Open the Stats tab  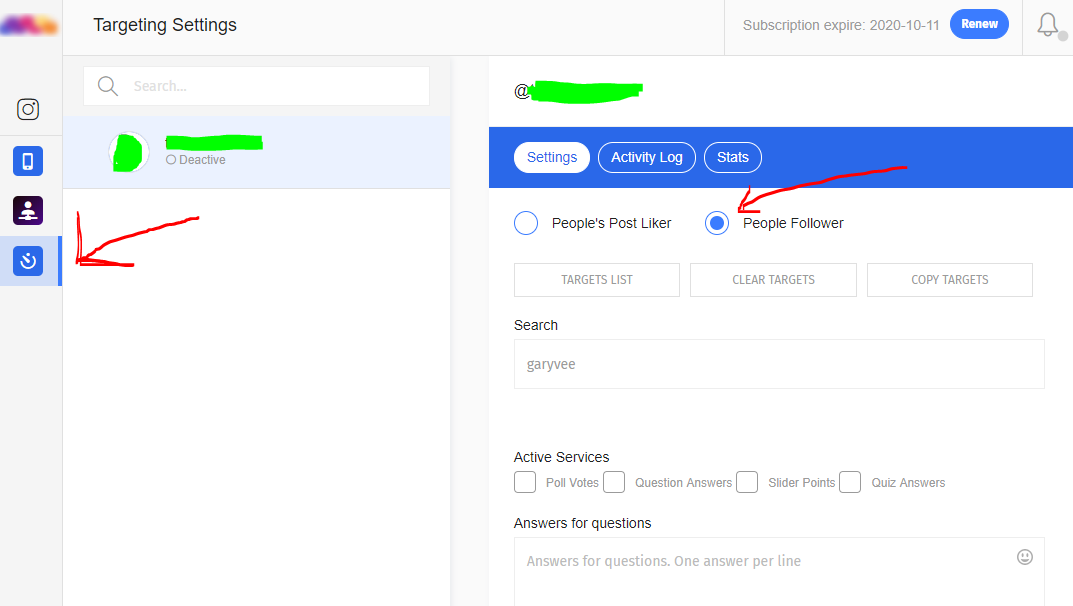point(732,157)
